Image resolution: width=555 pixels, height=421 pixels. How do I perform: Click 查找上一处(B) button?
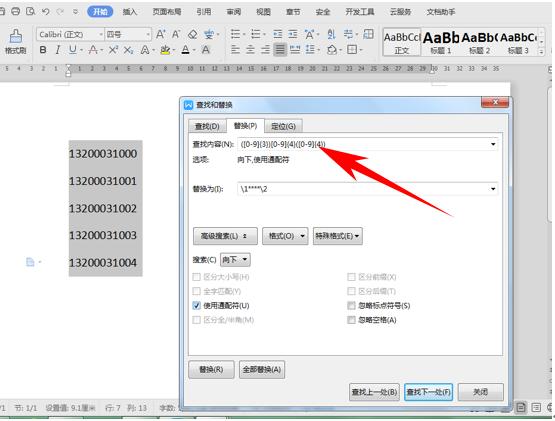pyautogui.click(x=374, y=392)
